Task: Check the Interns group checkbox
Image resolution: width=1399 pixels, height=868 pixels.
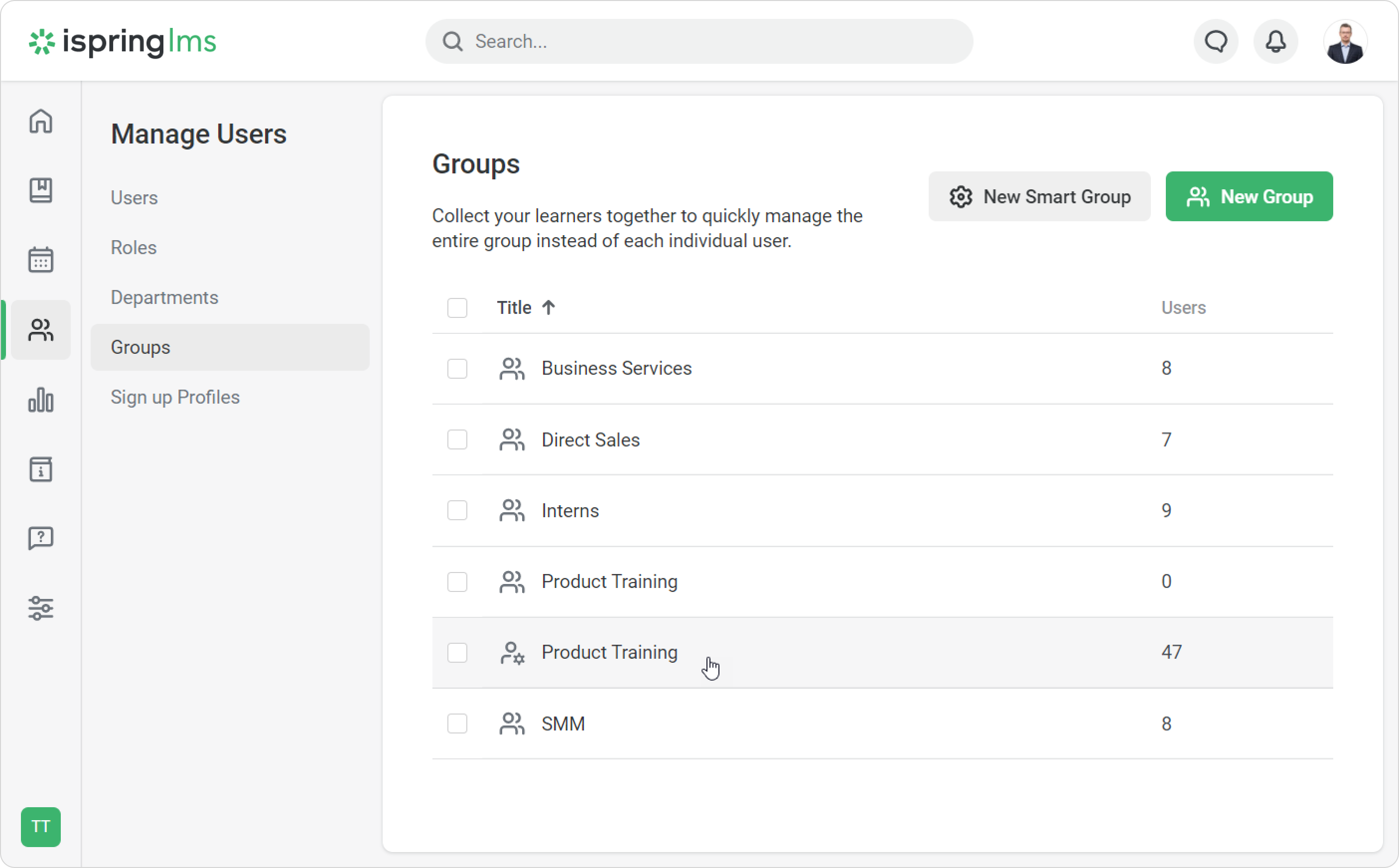Action: tap(457, 510)
